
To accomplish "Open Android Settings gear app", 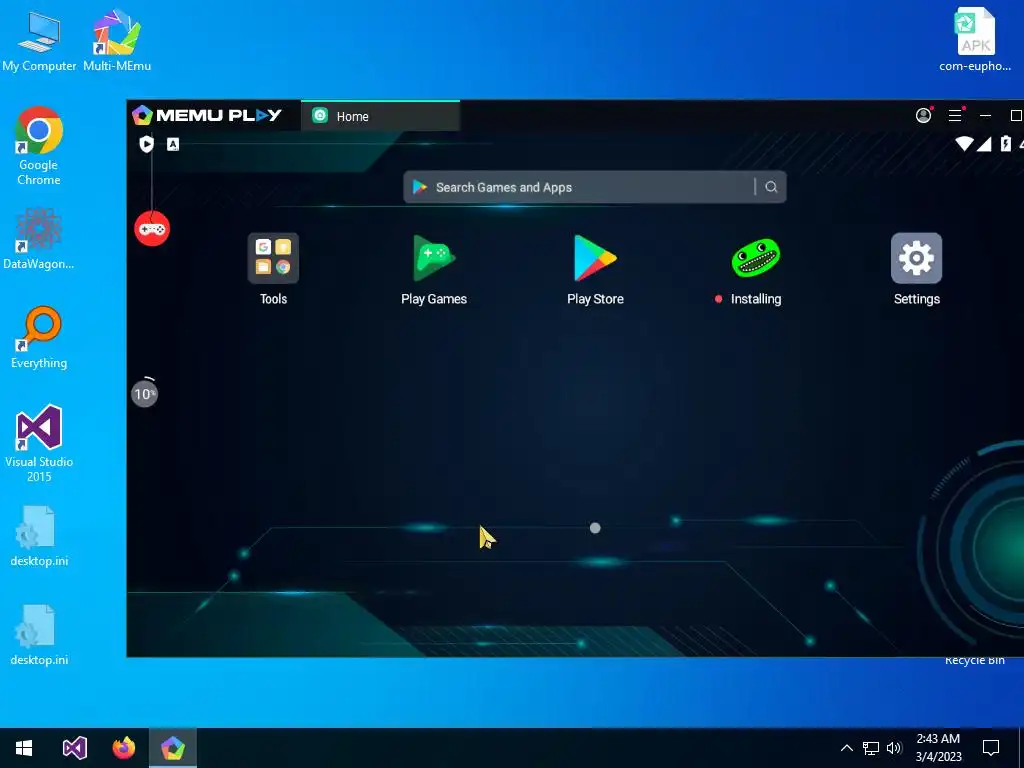I will point(916,259).
